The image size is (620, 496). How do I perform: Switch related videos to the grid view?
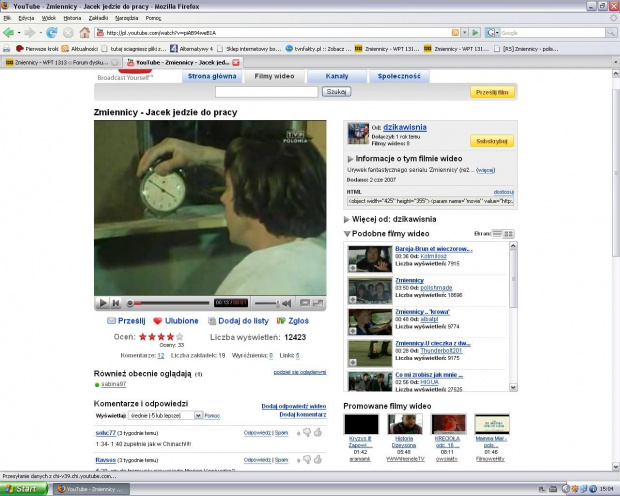point(509,234)
